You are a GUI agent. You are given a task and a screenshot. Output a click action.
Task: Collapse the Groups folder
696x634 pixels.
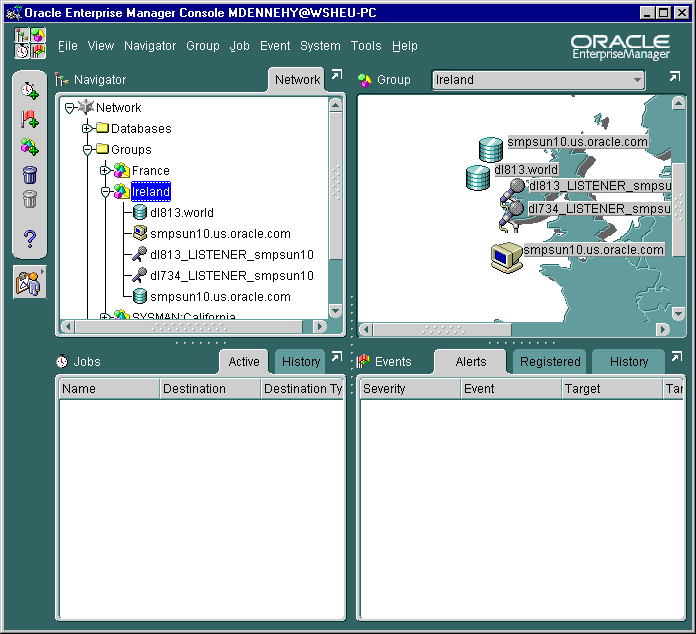pyautogui.click(x=87, y=150)
